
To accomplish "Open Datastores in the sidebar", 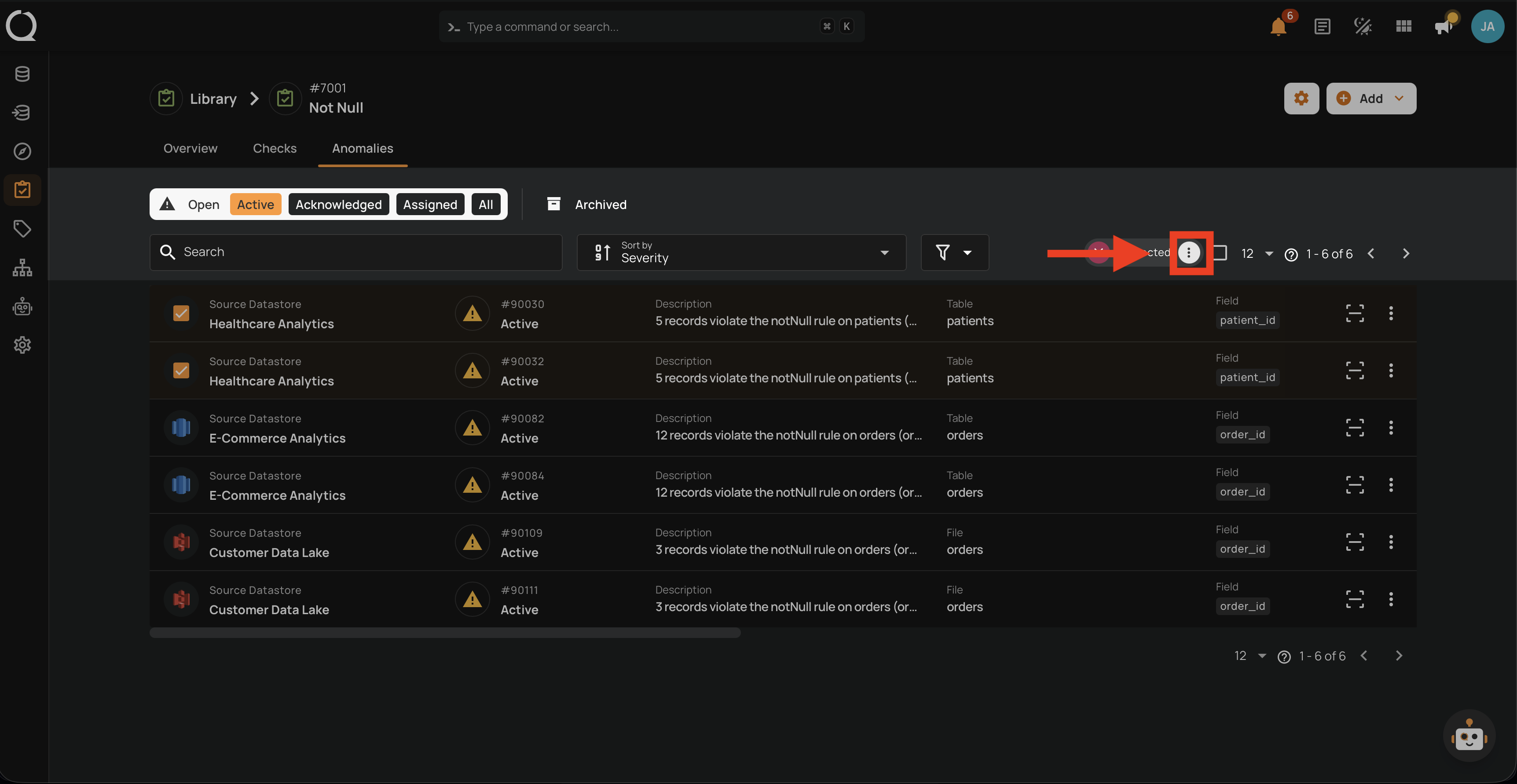I will coord(22,74).
